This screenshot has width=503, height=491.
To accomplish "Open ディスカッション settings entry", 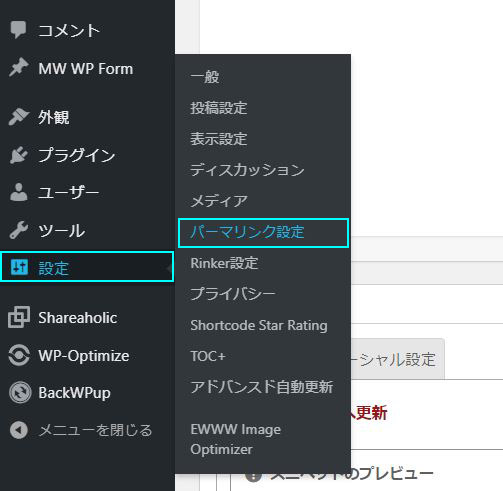I will pyautogui.click(x=247, y=170).
